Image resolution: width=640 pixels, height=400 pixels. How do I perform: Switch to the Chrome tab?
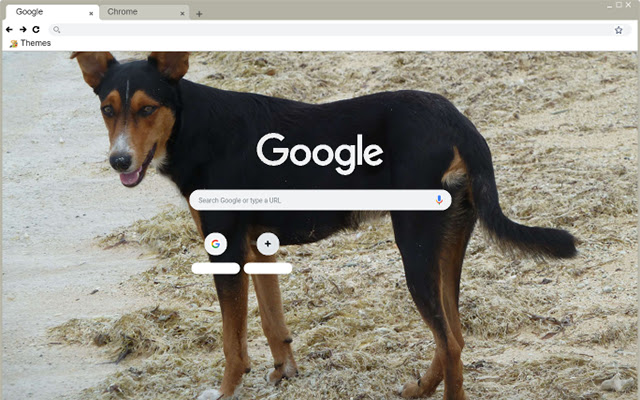(144, 12)
